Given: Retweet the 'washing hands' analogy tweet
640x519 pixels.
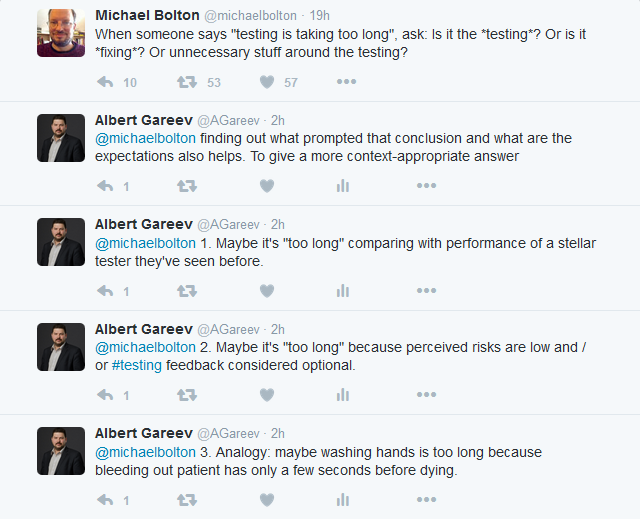Looking at the screenshot, I should (x=186, y=499).
